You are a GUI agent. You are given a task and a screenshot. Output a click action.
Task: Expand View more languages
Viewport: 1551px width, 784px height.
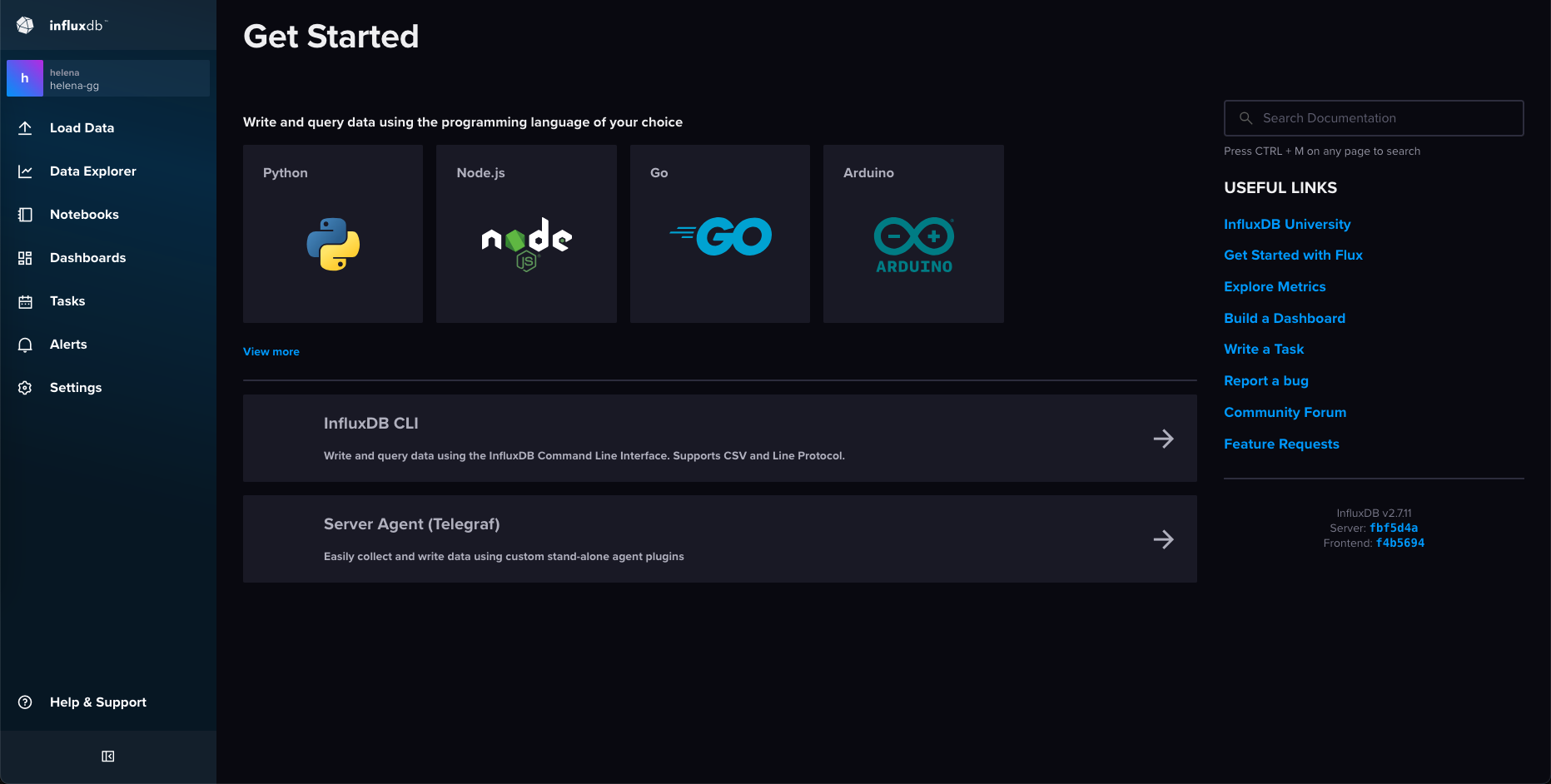click(x=271, y=352)
